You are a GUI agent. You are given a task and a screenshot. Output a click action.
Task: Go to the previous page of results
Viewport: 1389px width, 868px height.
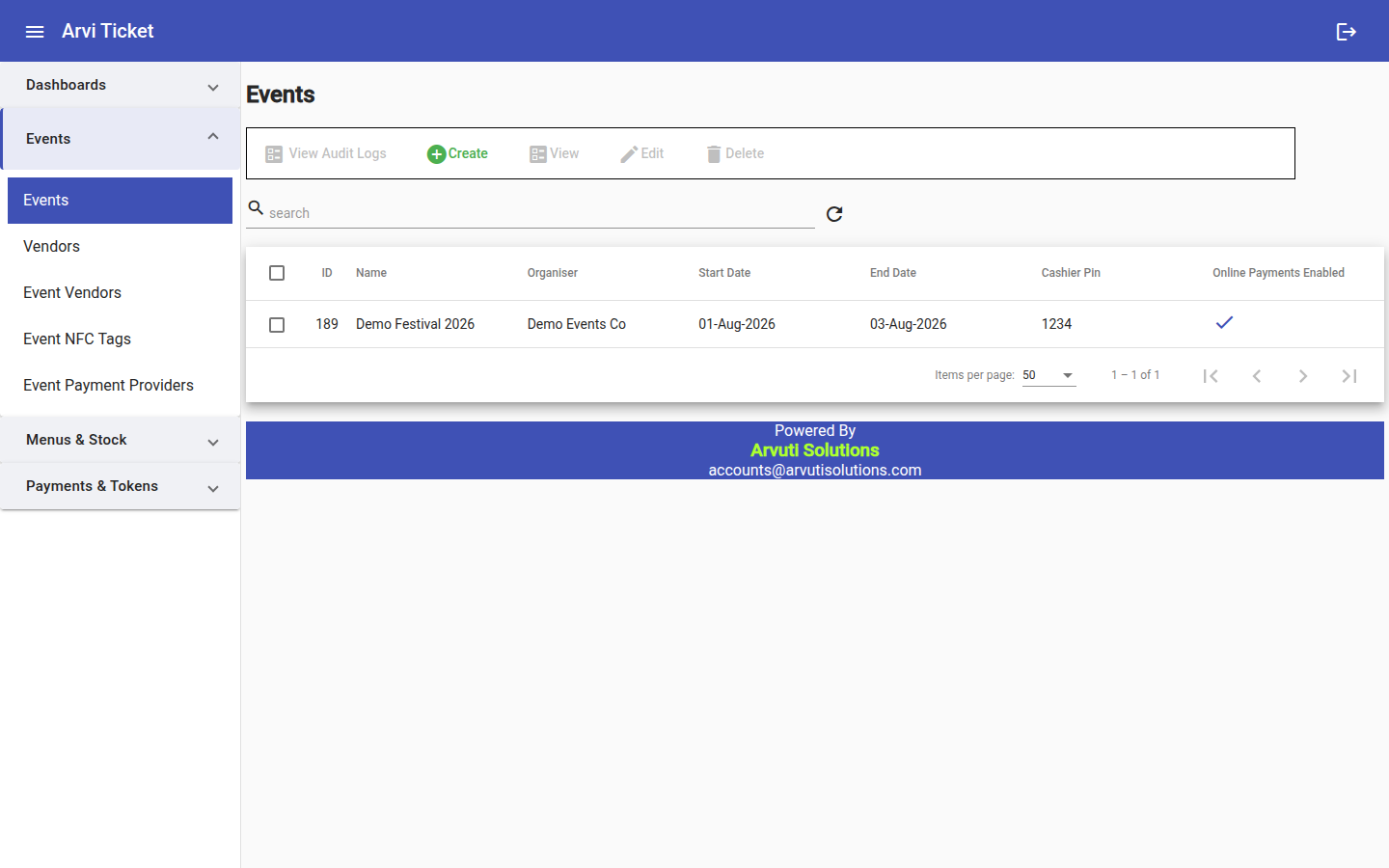point(1257,376)
